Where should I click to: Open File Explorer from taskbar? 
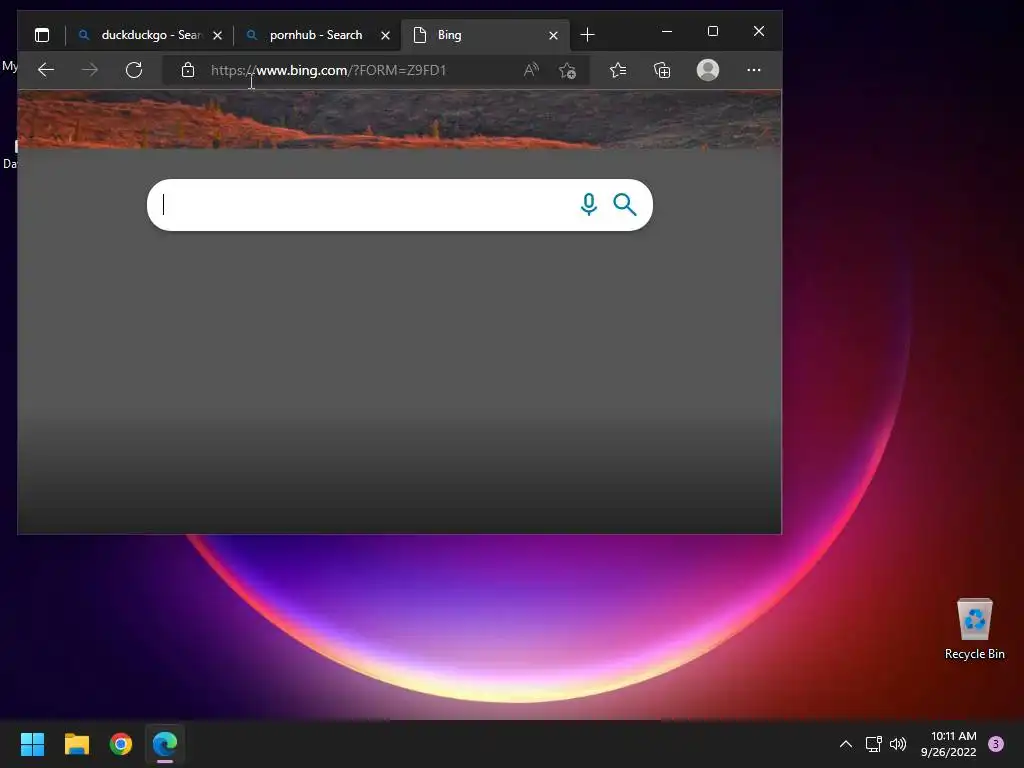[x=76, y=744]
